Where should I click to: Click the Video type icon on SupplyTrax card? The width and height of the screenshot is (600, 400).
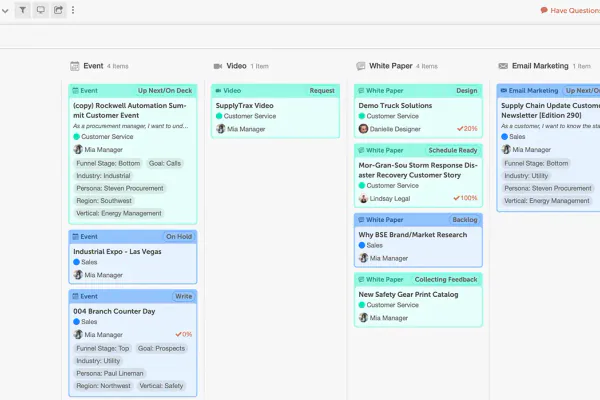(x=218, y=91)
